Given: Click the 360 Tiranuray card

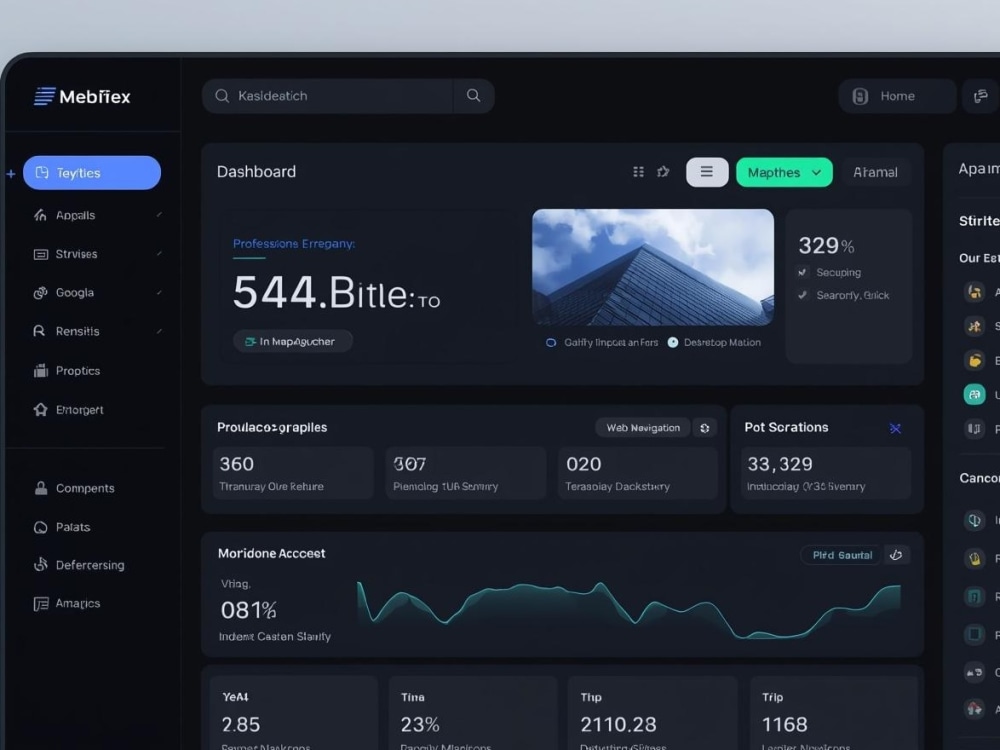Looking at the screenshot, I should tap(293, 473).
